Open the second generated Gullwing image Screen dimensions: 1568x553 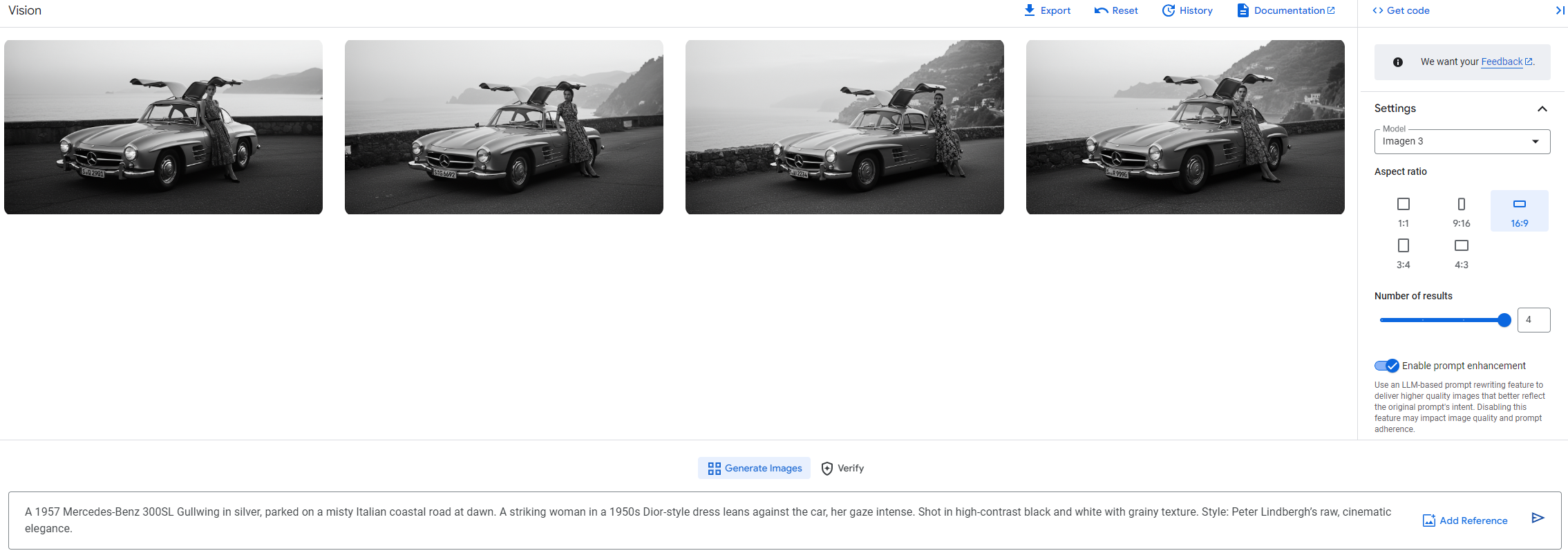pos(504,127)
